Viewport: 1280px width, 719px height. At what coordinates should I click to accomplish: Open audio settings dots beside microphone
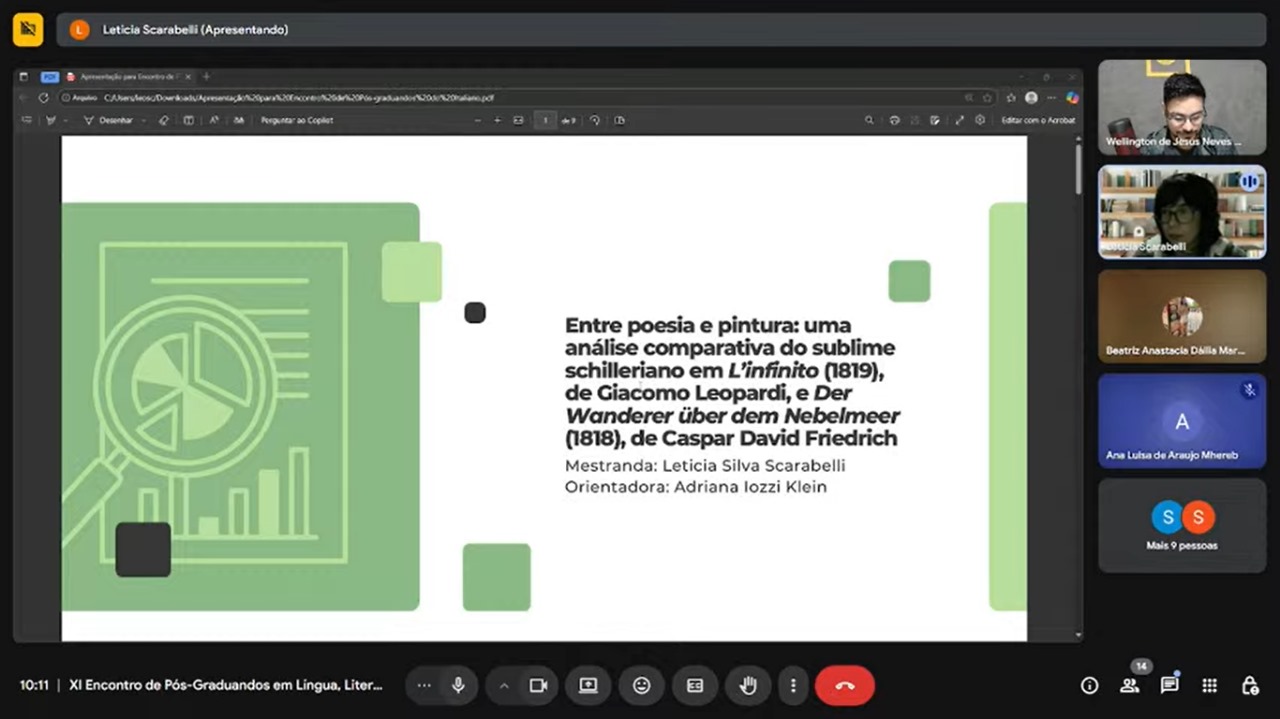(x=424, y=685)
